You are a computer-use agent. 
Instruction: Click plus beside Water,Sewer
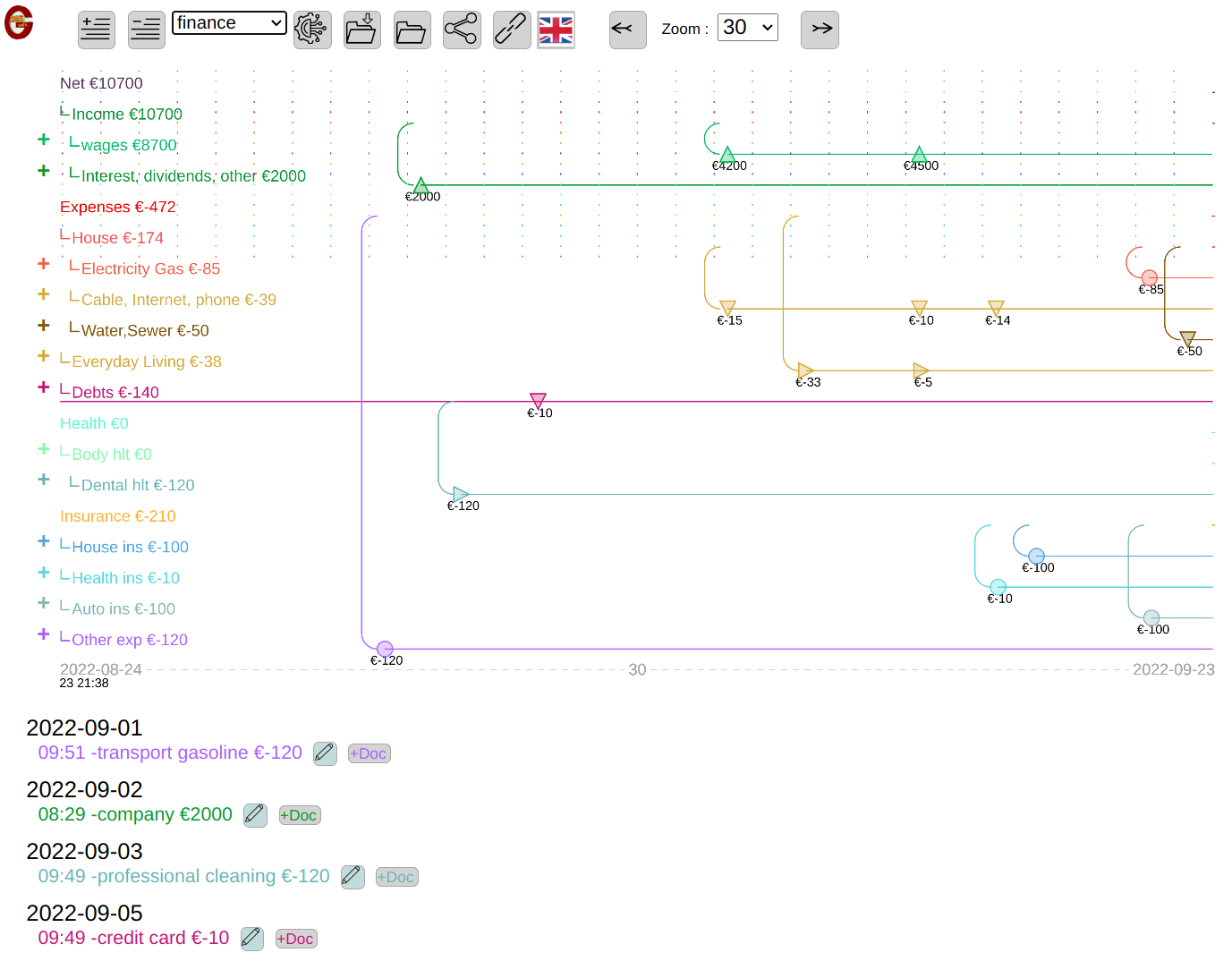[x=43, y=325]
